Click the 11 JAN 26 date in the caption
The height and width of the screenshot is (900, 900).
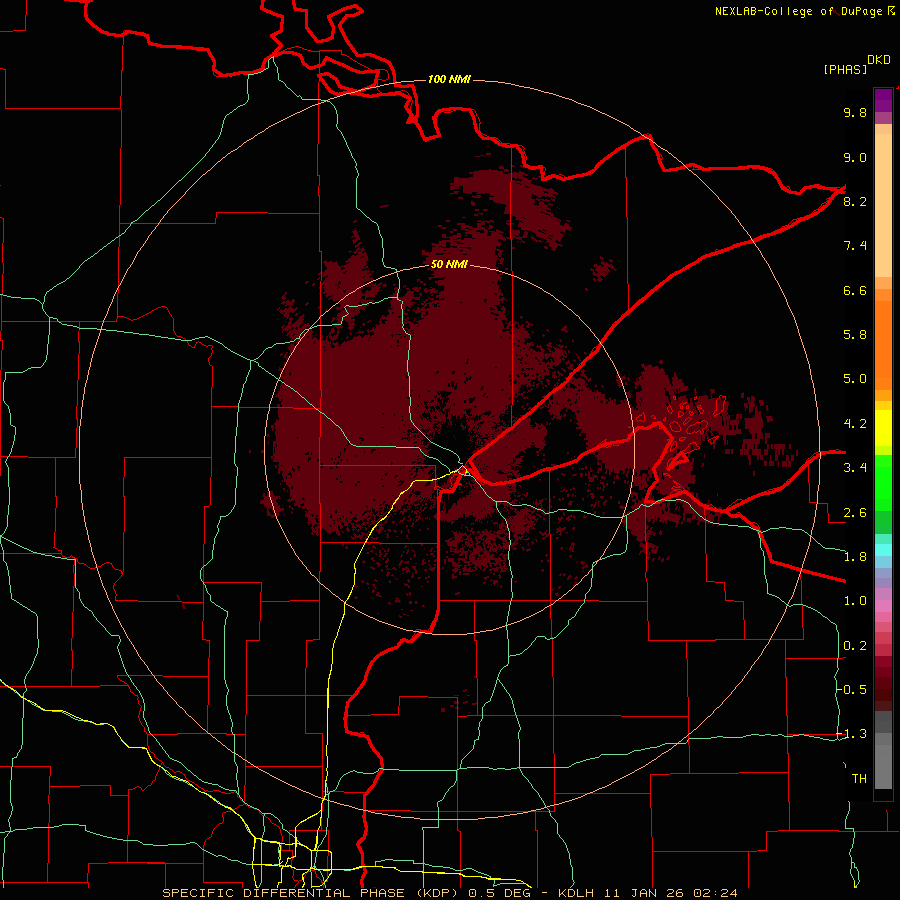point(644,893)
